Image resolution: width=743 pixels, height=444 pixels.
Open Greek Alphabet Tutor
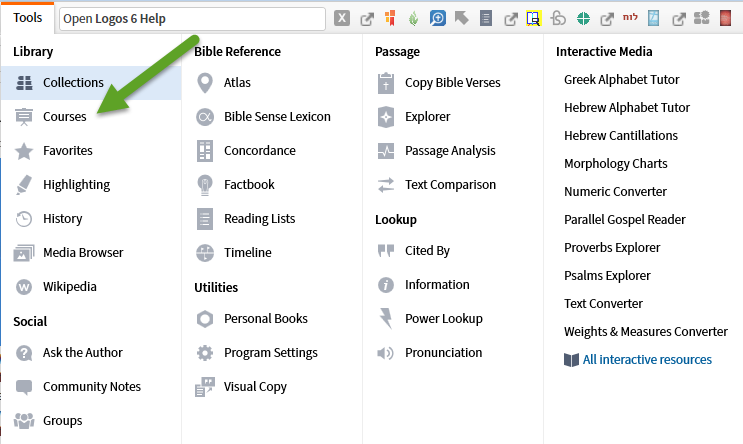[x=622, y=80]
